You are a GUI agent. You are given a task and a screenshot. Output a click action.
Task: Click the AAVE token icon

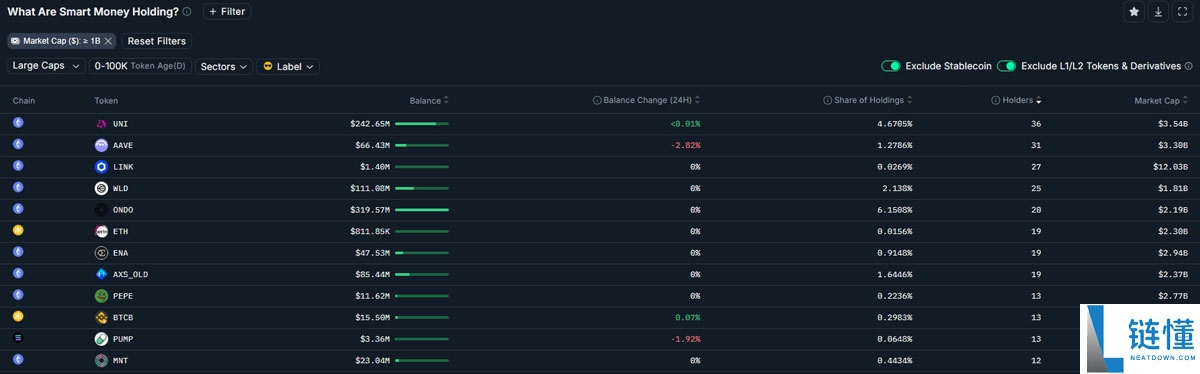101,145
